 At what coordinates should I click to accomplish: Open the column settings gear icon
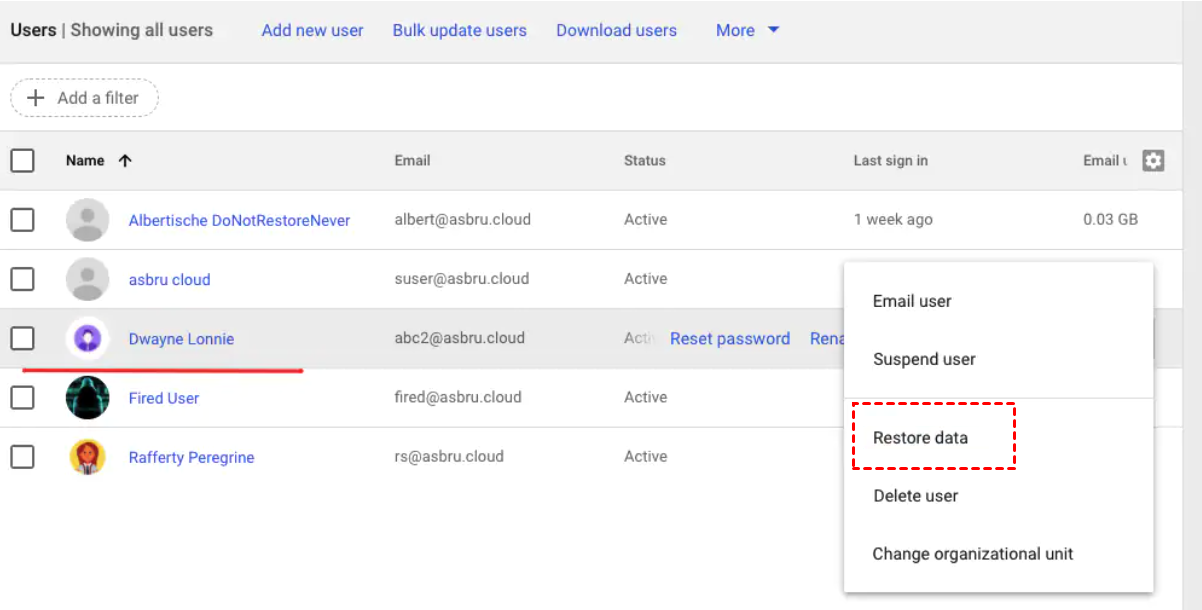pos(1153,160)
